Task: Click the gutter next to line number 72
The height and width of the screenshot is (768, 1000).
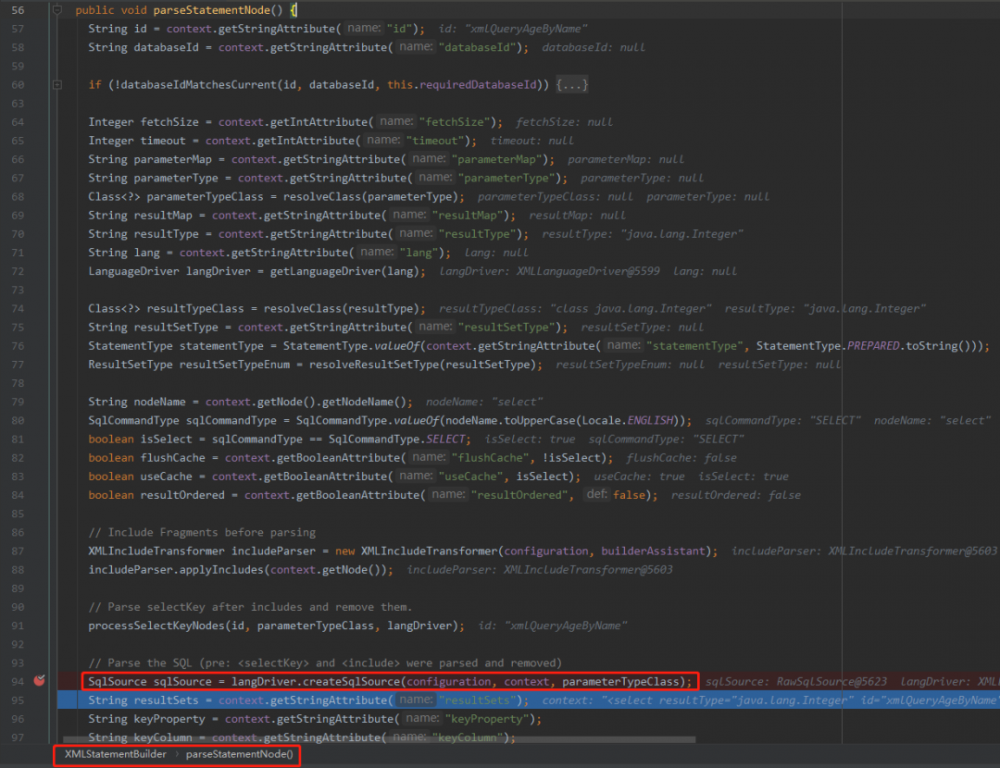Action: (x=40, y=271)
